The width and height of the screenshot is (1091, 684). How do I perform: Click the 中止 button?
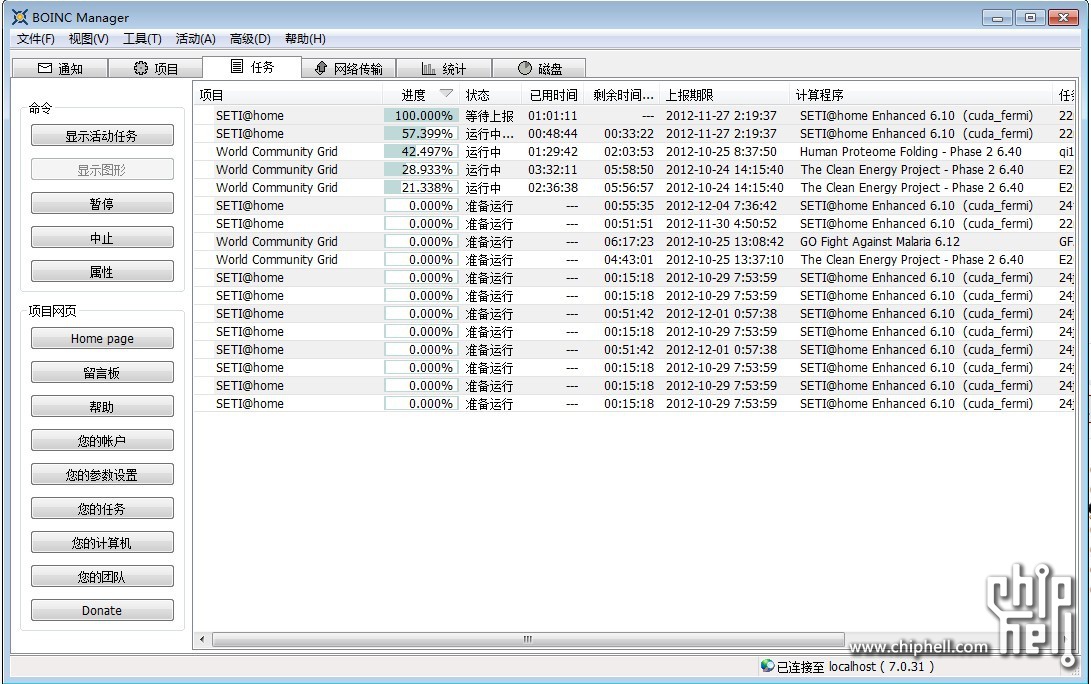(102, 238)
